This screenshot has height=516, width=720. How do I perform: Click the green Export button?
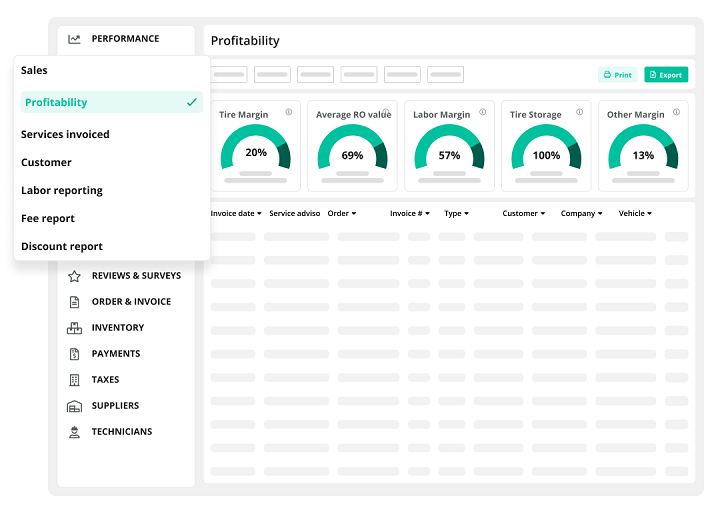[x=666, y=75]
